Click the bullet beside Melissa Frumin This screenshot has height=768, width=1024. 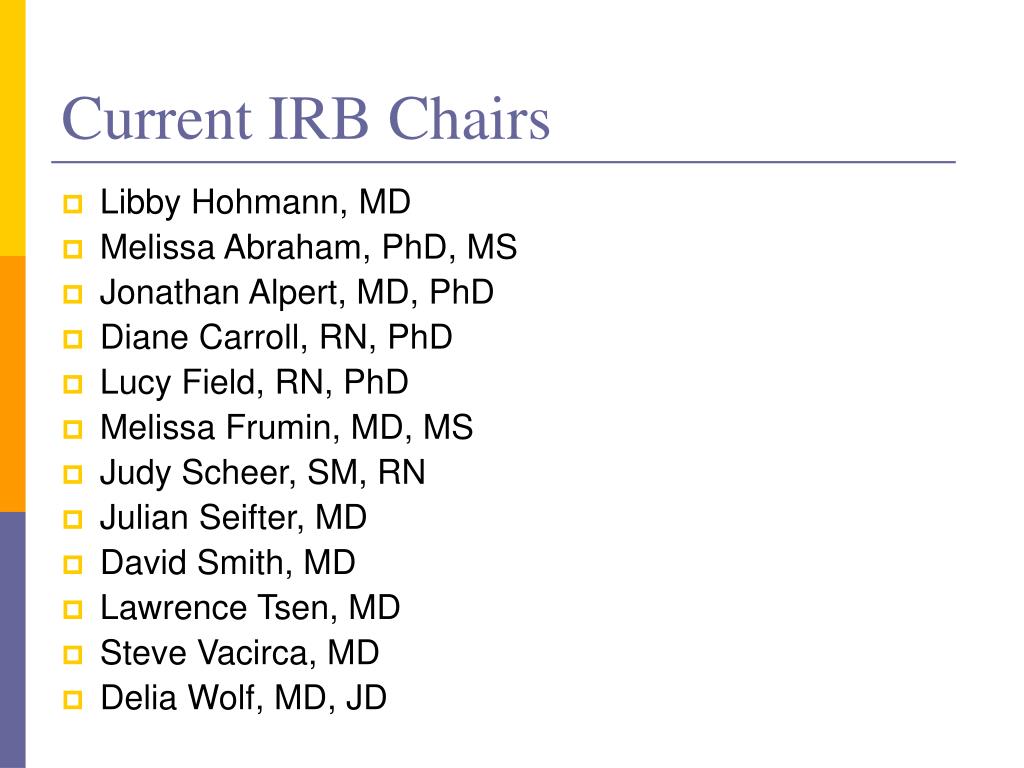click(x=73, y=430)
